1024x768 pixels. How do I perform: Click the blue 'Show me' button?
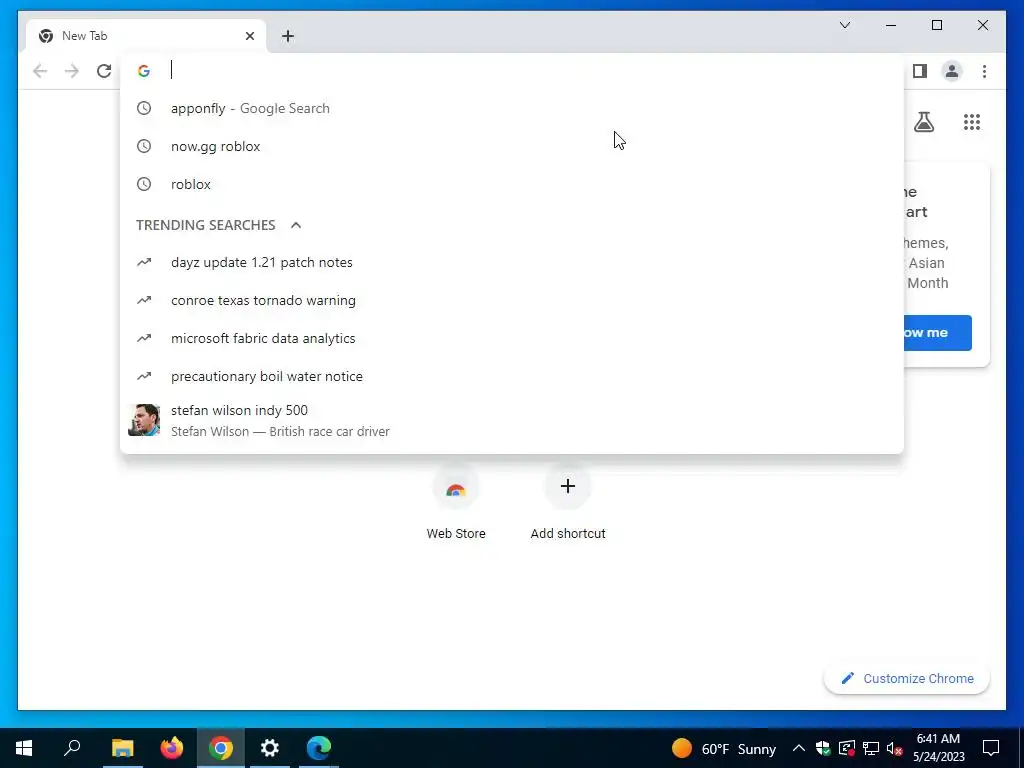pos(938,333)
